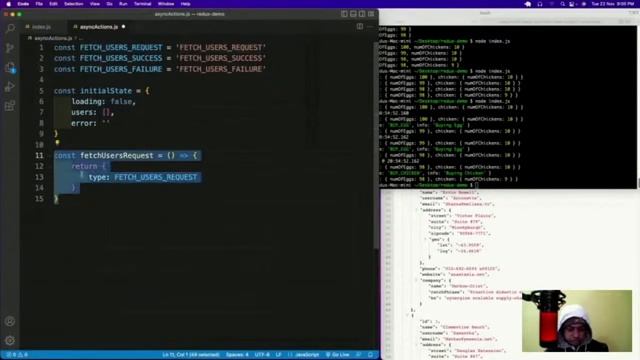Click the split editor right icon
The height and width of the screenshot is (360, 640).
pos(360,27)
